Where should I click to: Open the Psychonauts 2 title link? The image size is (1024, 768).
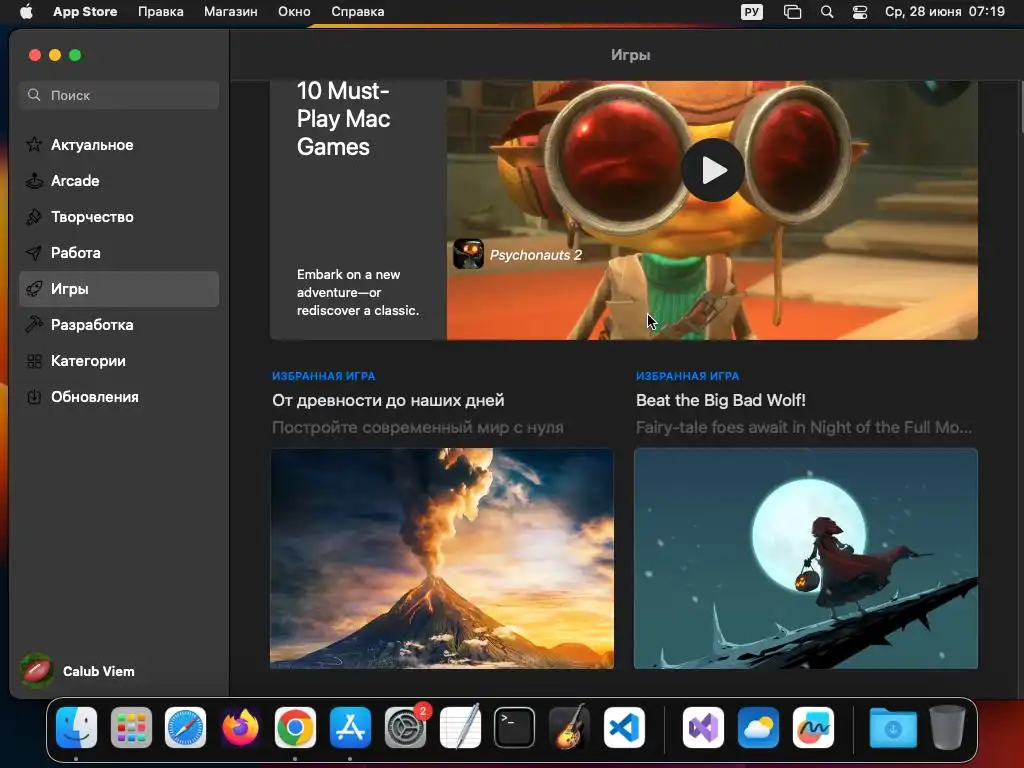(536, 255)
